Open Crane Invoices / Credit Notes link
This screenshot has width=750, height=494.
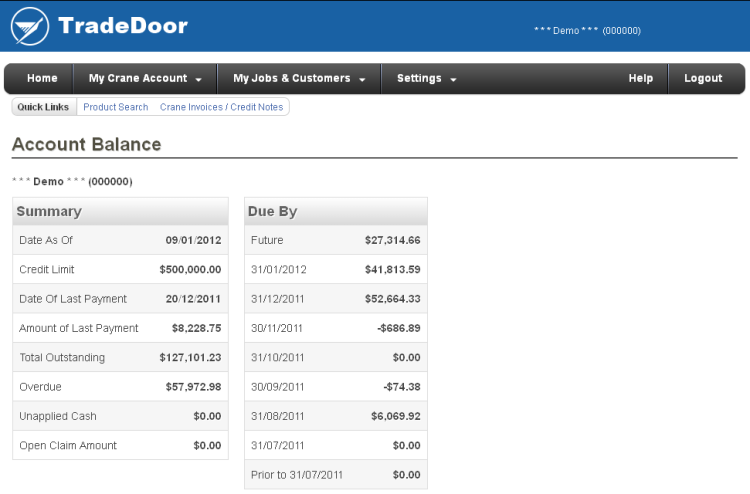221,107
